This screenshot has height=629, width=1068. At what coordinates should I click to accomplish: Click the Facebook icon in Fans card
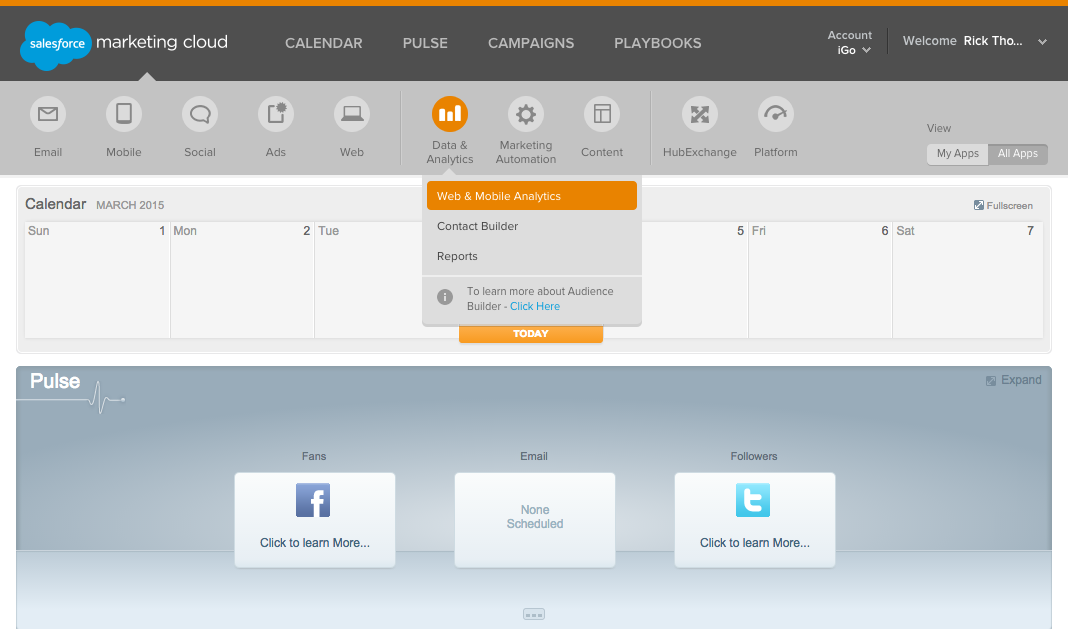313,500
